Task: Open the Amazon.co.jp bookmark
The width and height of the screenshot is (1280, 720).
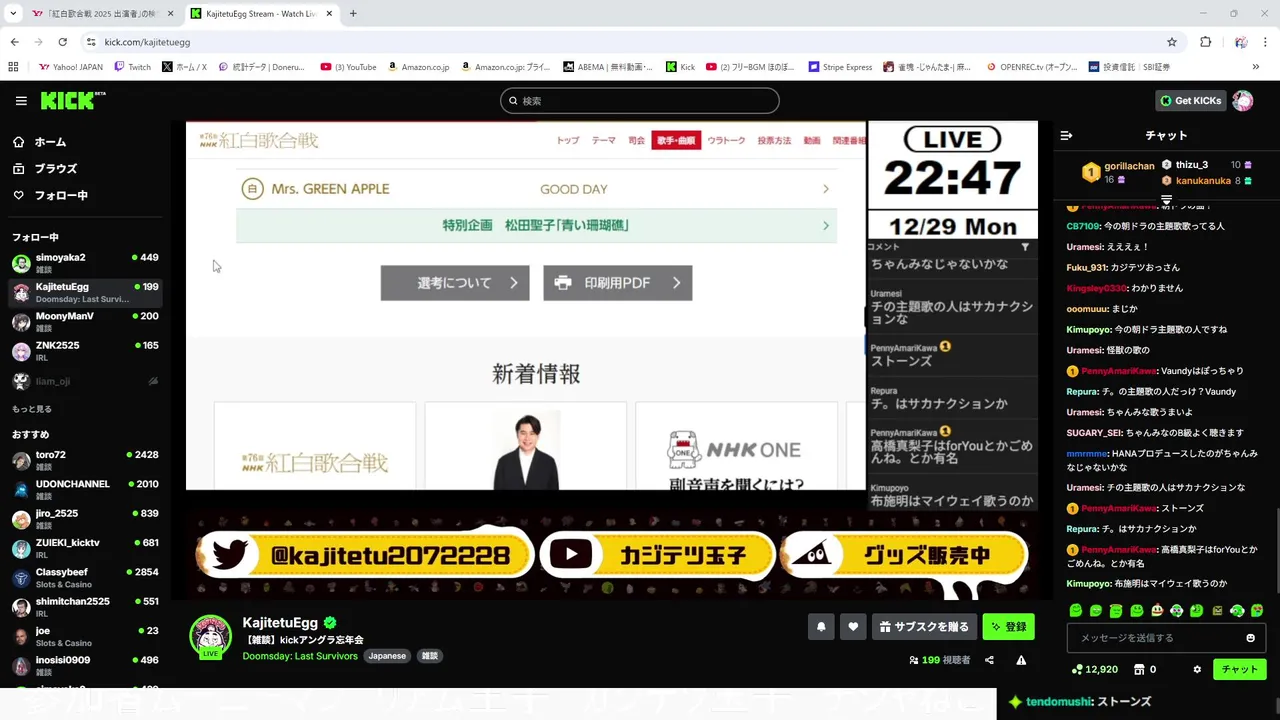Action: coord(418,67)
